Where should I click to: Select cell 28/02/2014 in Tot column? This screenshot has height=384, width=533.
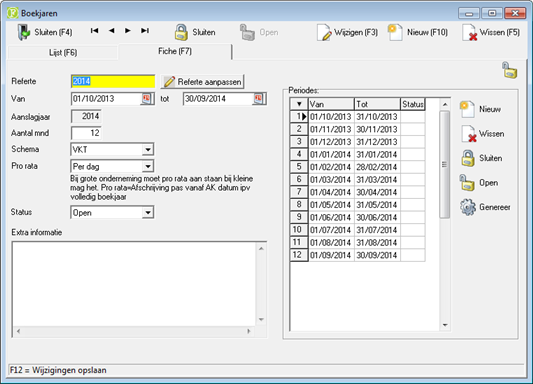click(x=377, y=167)
